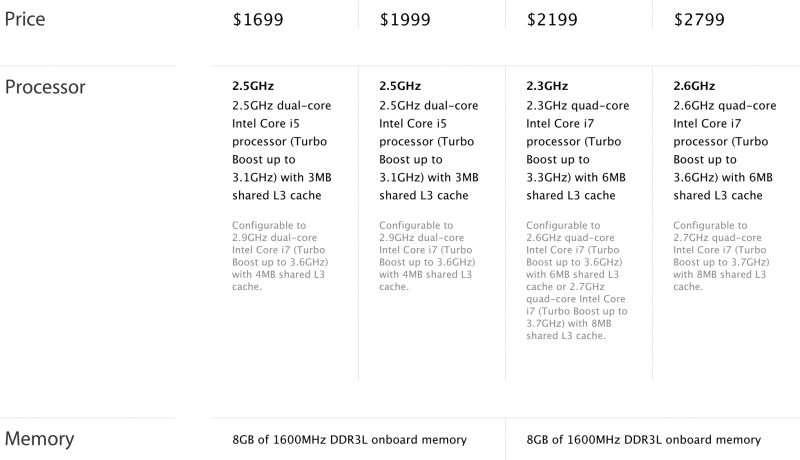800x460 pixels.
Task: Click the 2.6GHz bold heading
Action: tap(695, 86)
